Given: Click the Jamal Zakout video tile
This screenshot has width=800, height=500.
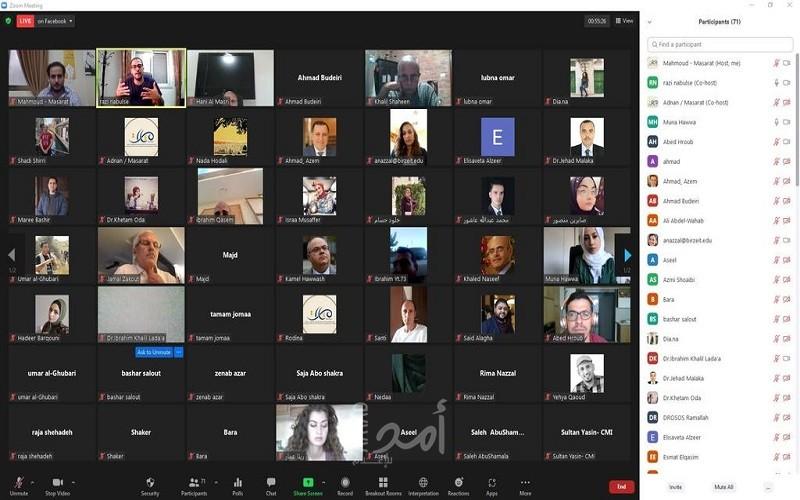Looking at the screenshot, I should tap(141, 255).
